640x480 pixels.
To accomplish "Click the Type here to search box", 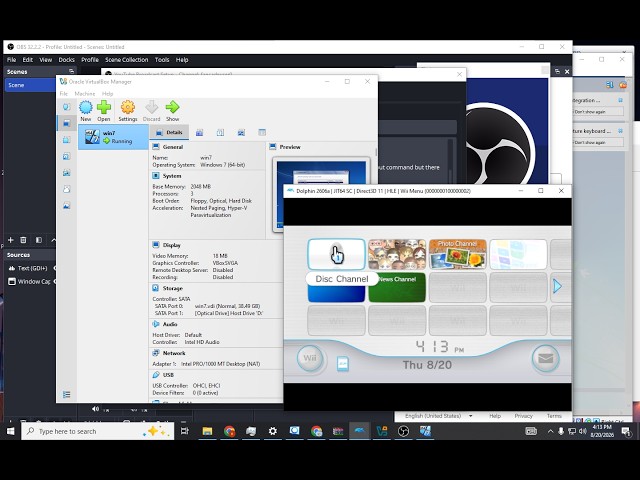I will (98, 431).
